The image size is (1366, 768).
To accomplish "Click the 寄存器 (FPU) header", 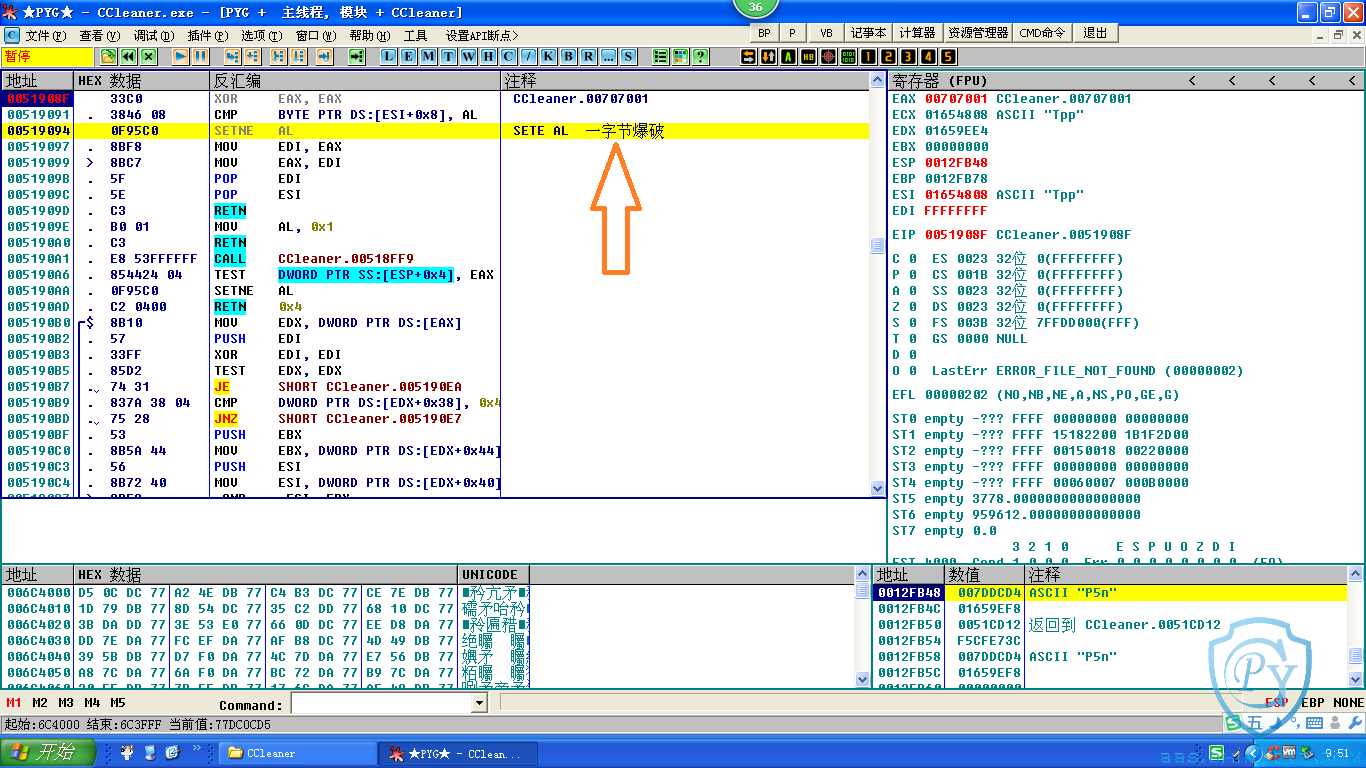I will pos(940,80).
